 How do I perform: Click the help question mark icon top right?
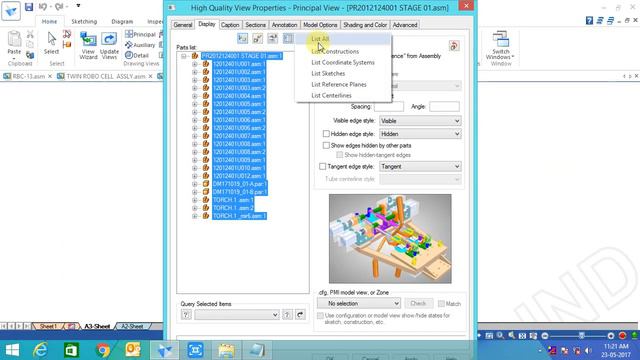tap(589, 20)
